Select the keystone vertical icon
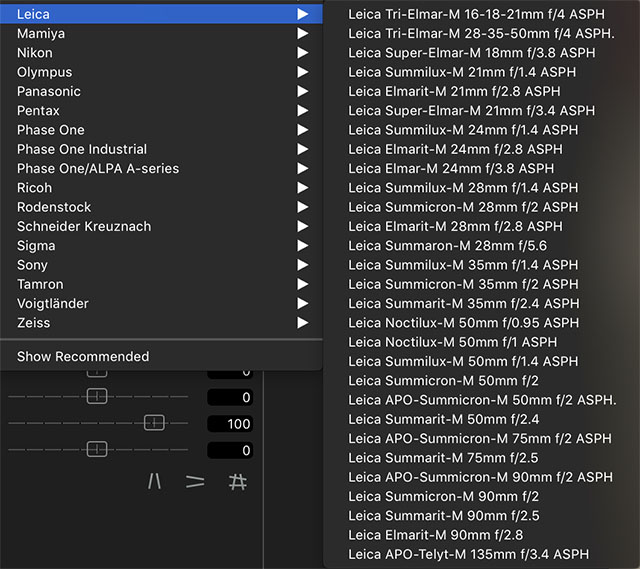This screenshot has height=569, width=640. point(154,481)
